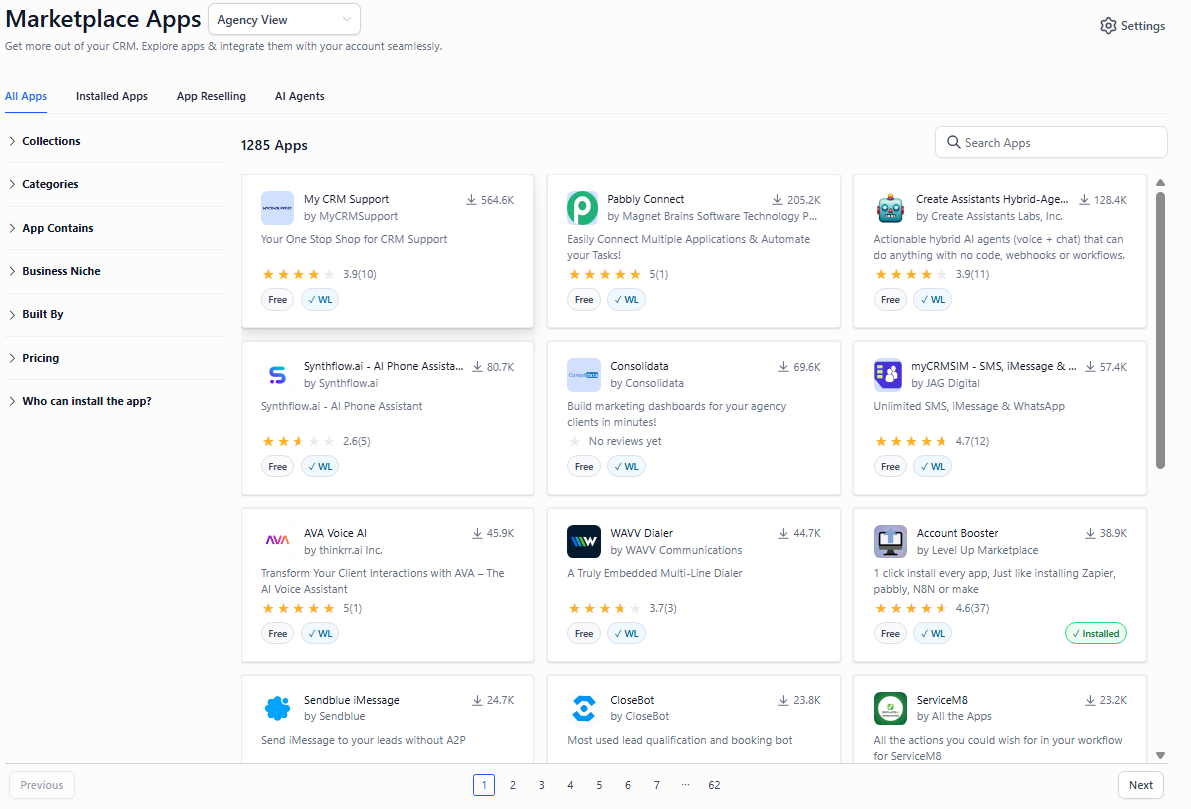Expand the Pricing filter
The image size is (1191, 809).
[115, 358]
